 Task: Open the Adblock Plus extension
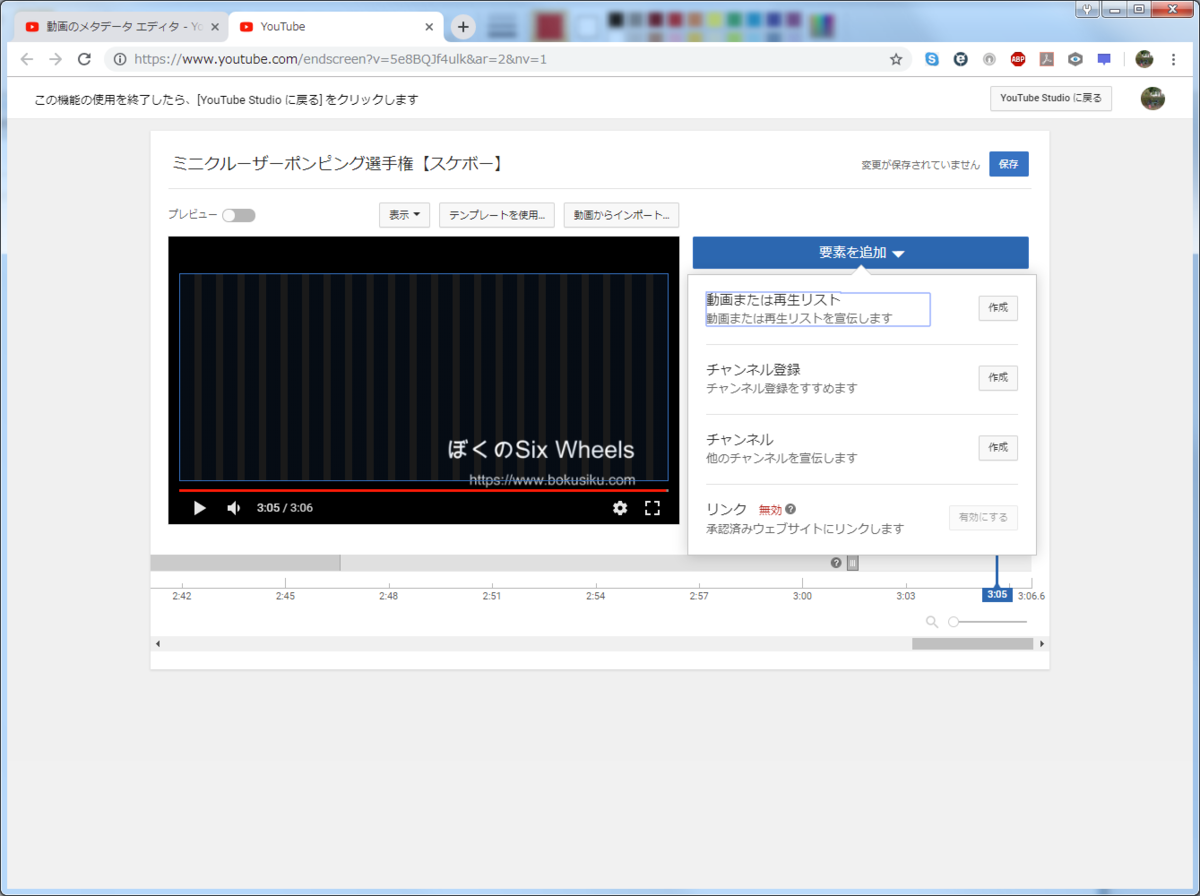(x=1018, y=59)
